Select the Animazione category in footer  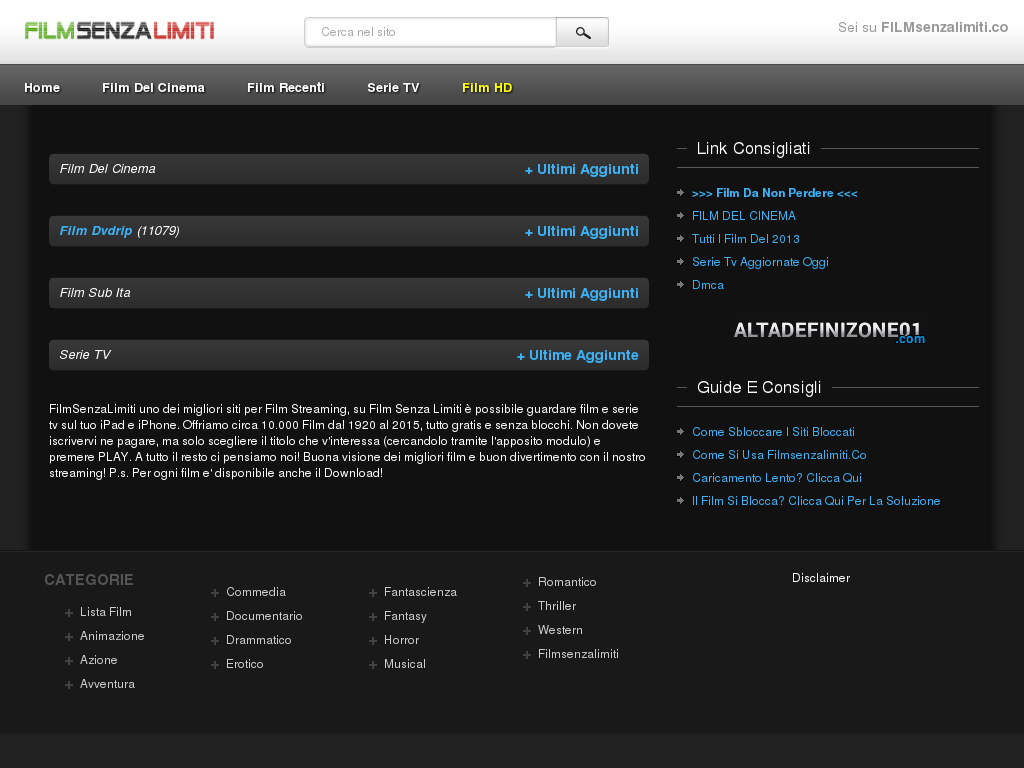(111, 635)
